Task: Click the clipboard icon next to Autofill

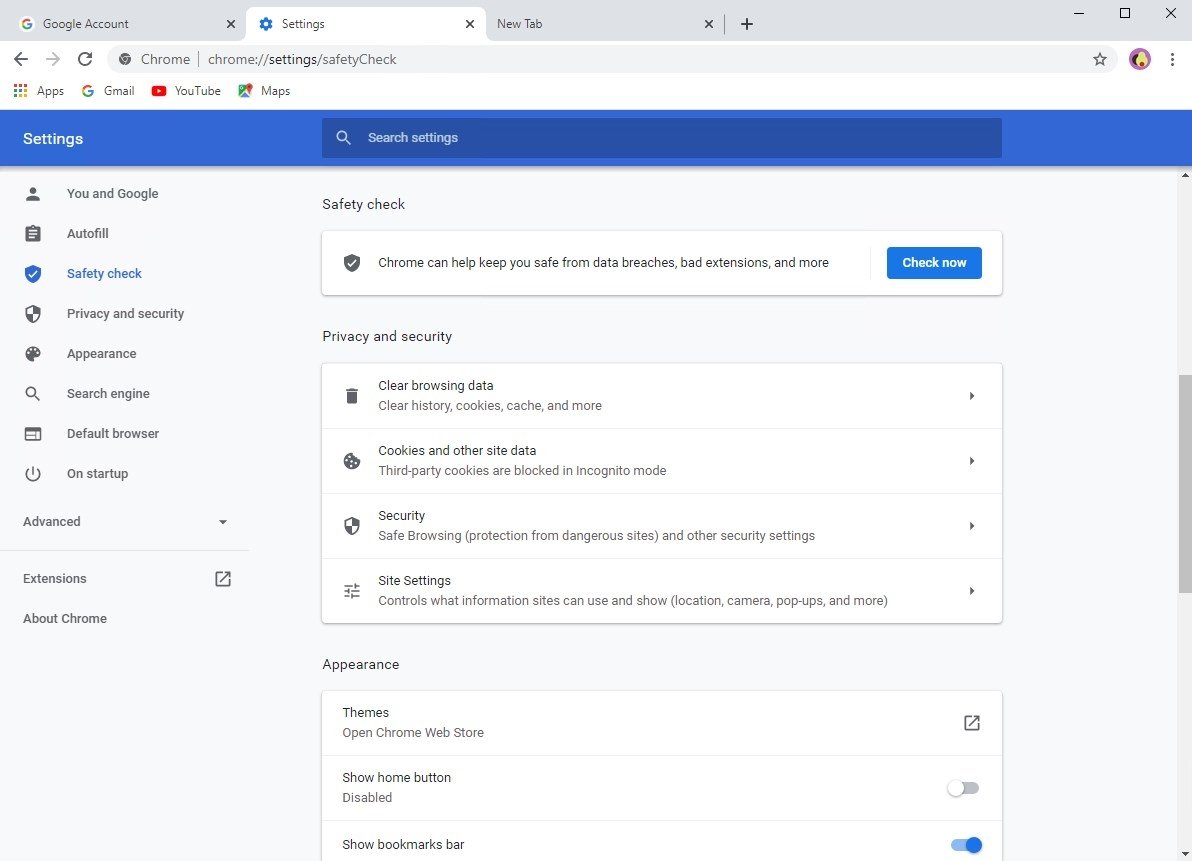Action: tap(33, 233)
